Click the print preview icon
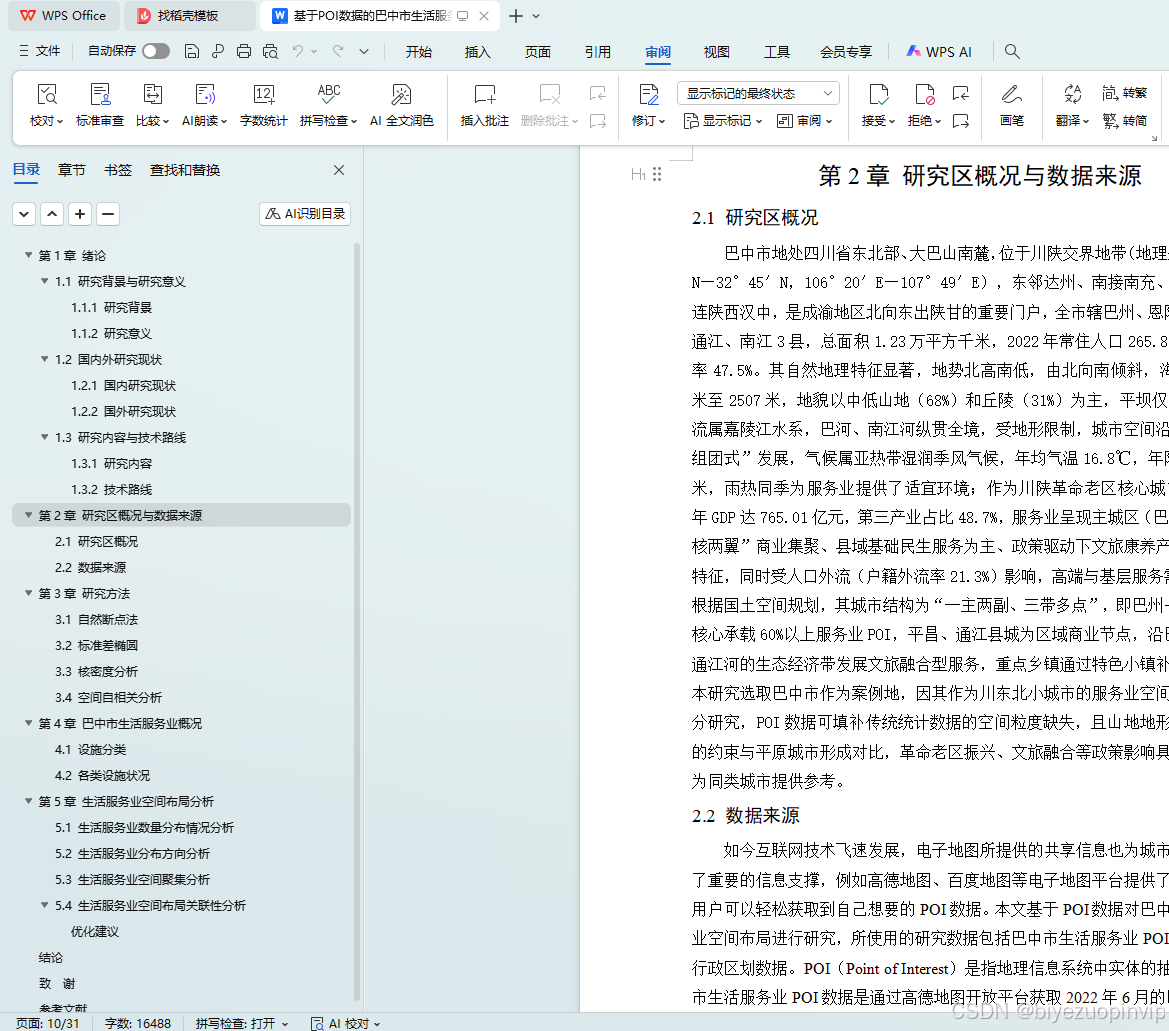 (x=270, y=51)
